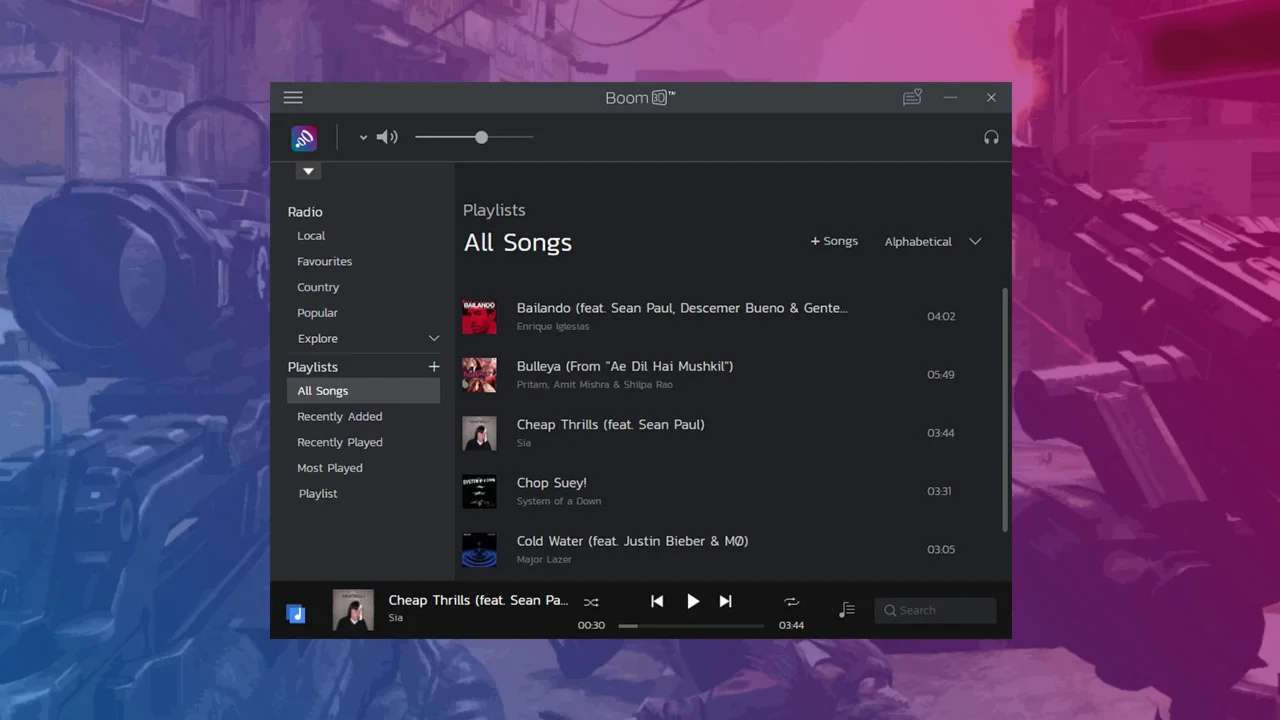
Task: Click the + Songs button
Action: pos(834,241)
